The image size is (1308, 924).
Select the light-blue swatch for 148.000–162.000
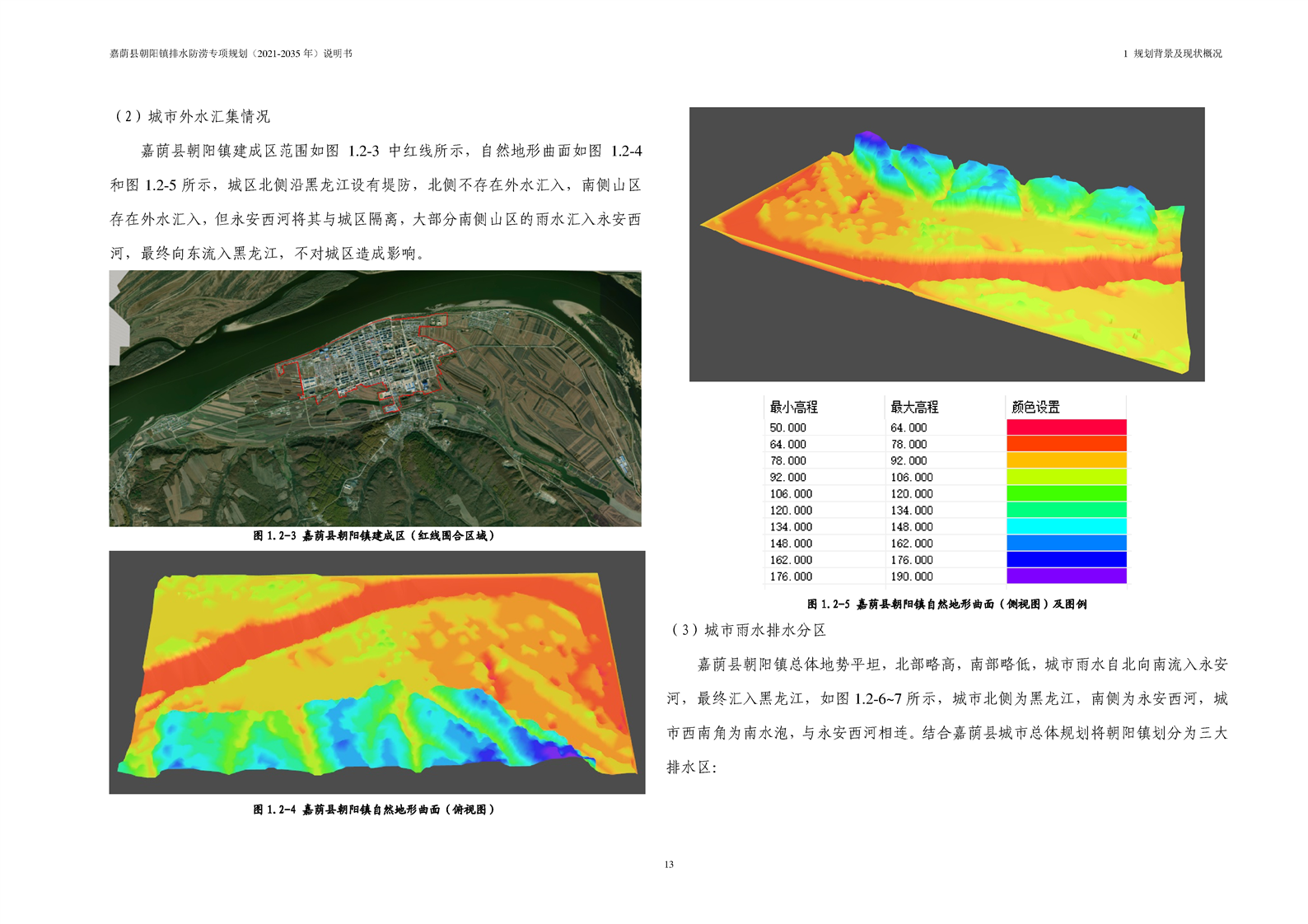point(1066,543)
